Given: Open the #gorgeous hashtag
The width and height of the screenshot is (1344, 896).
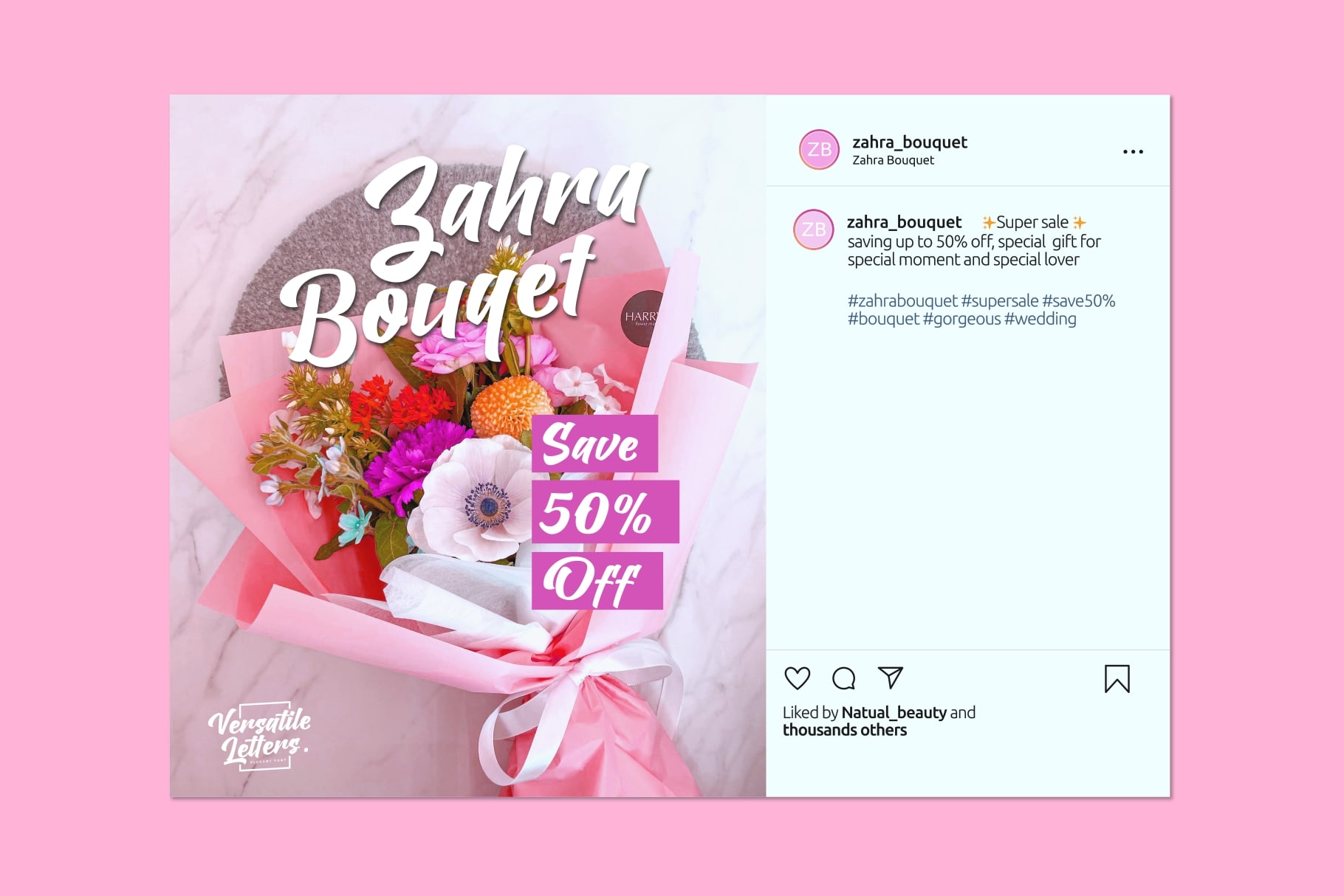Looking at the screenshot, I should 961,319.
